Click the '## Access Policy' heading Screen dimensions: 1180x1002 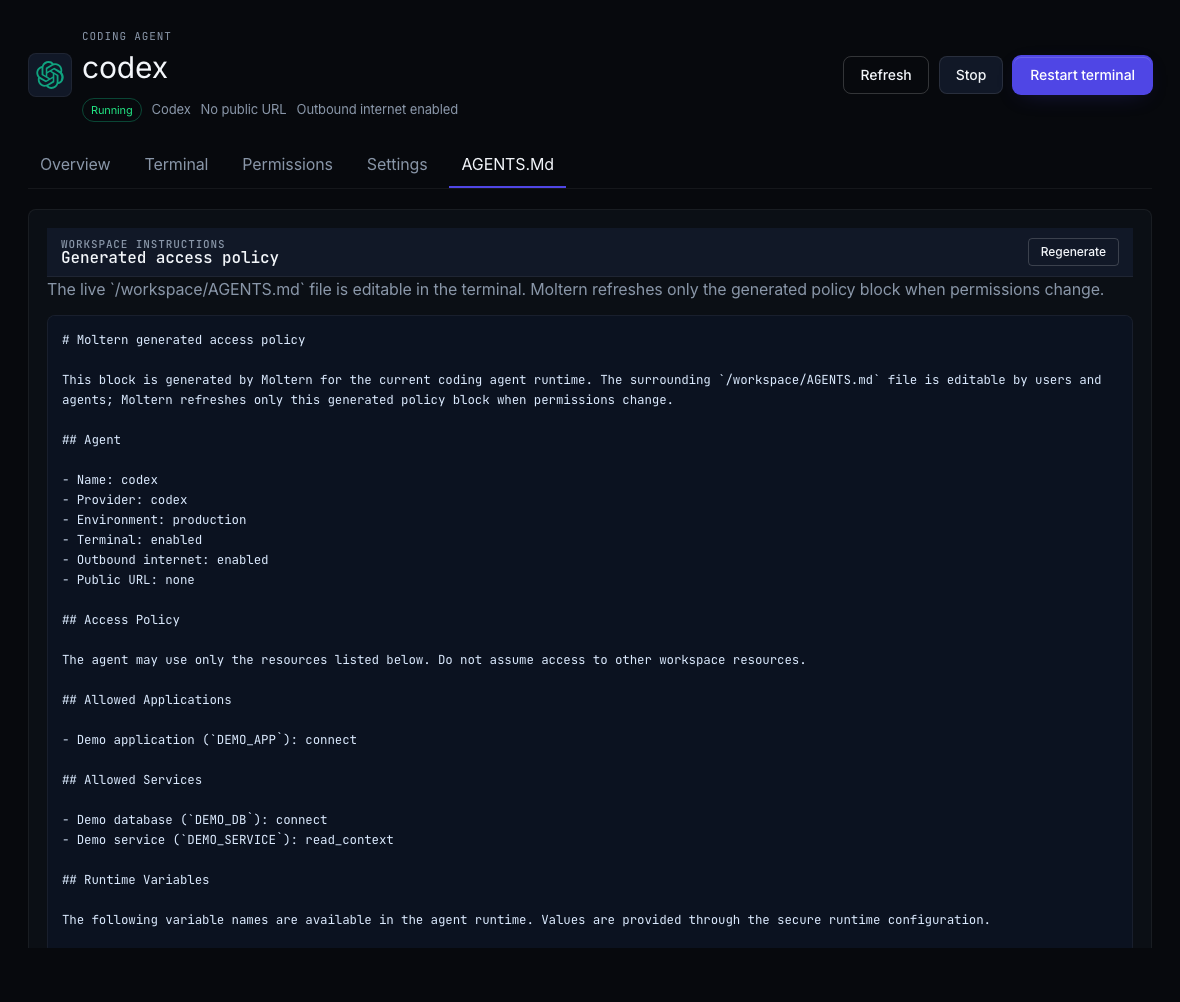pyautogui.click(x=120, y=620)
